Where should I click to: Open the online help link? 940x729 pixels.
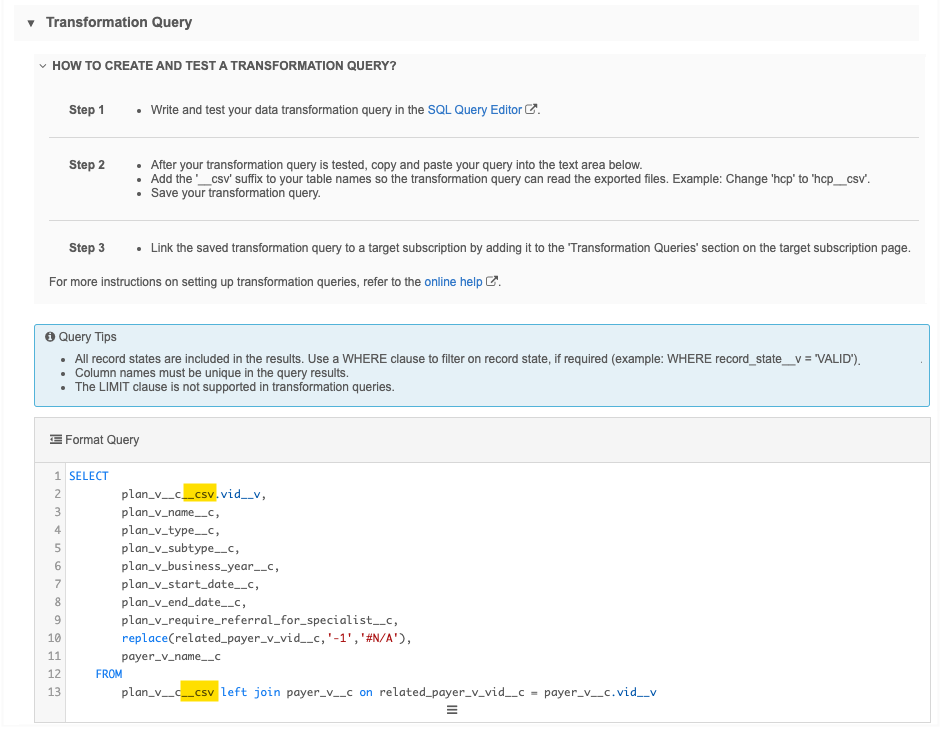click(453, 282)
